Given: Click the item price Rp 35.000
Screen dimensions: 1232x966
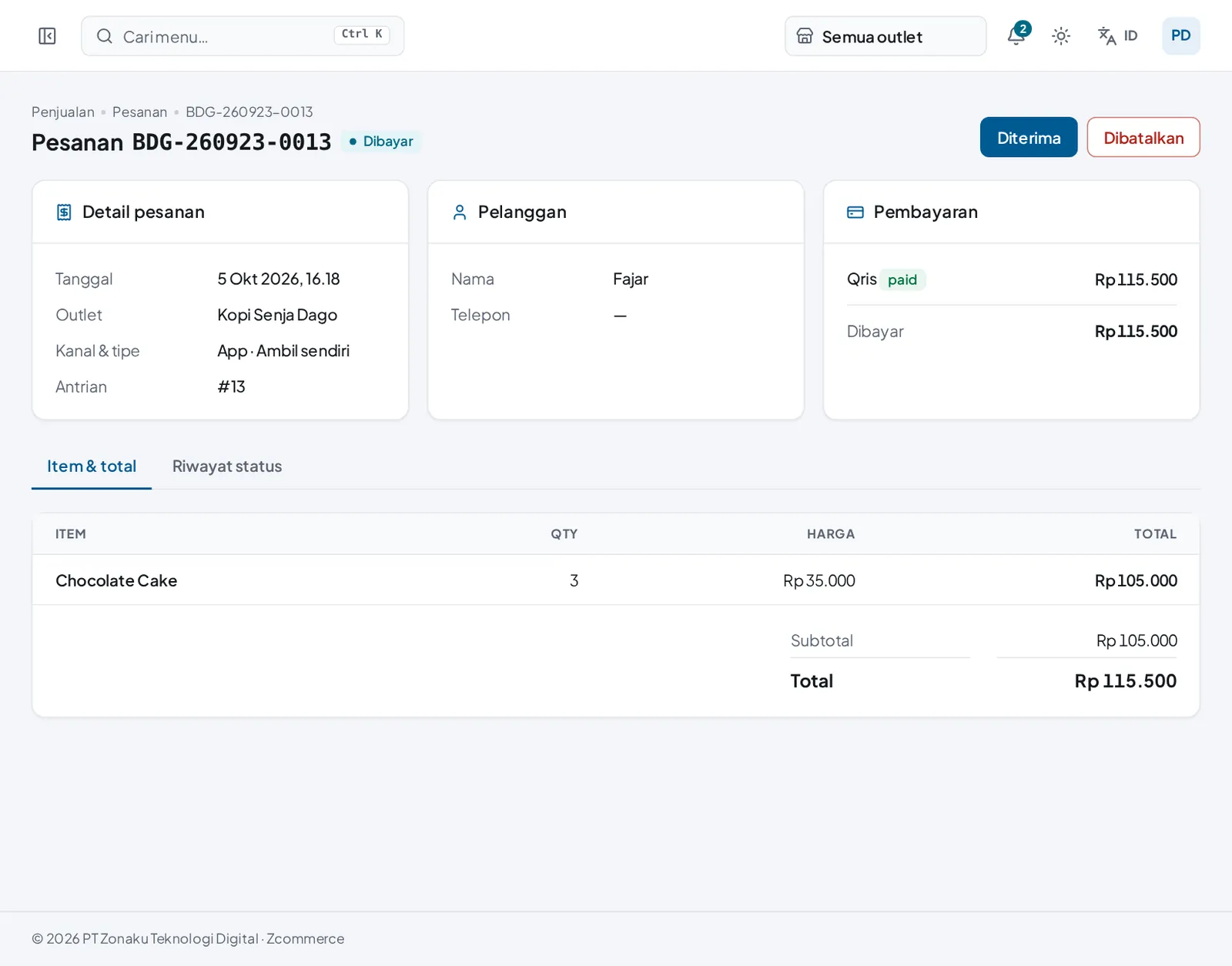Looking at the screenshot, I should point(819,581).
